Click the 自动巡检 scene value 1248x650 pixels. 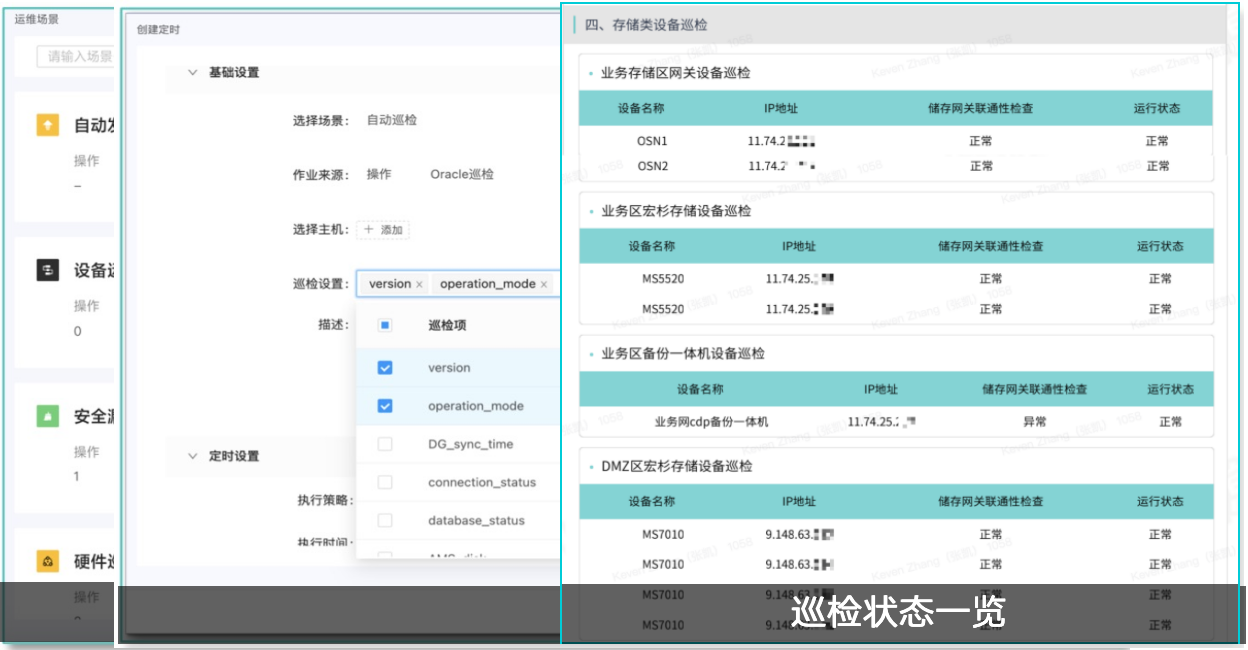click(x=392, y=120)
